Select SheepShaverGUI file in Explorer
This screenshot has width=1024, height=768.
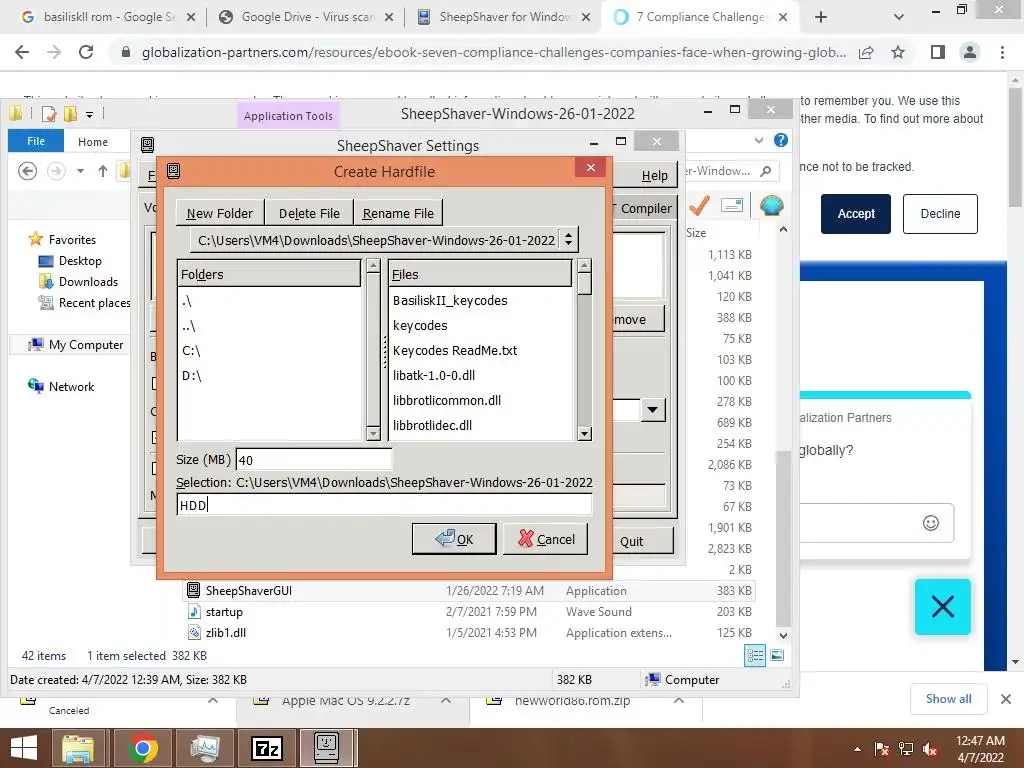(468, 590)
